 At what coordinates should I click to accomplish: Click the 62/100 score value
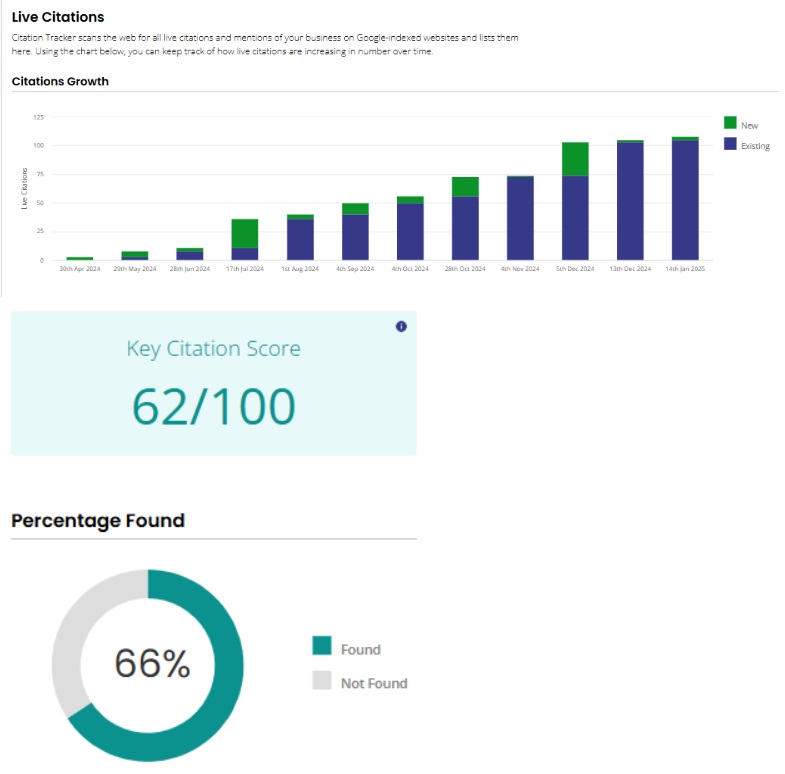214,406
